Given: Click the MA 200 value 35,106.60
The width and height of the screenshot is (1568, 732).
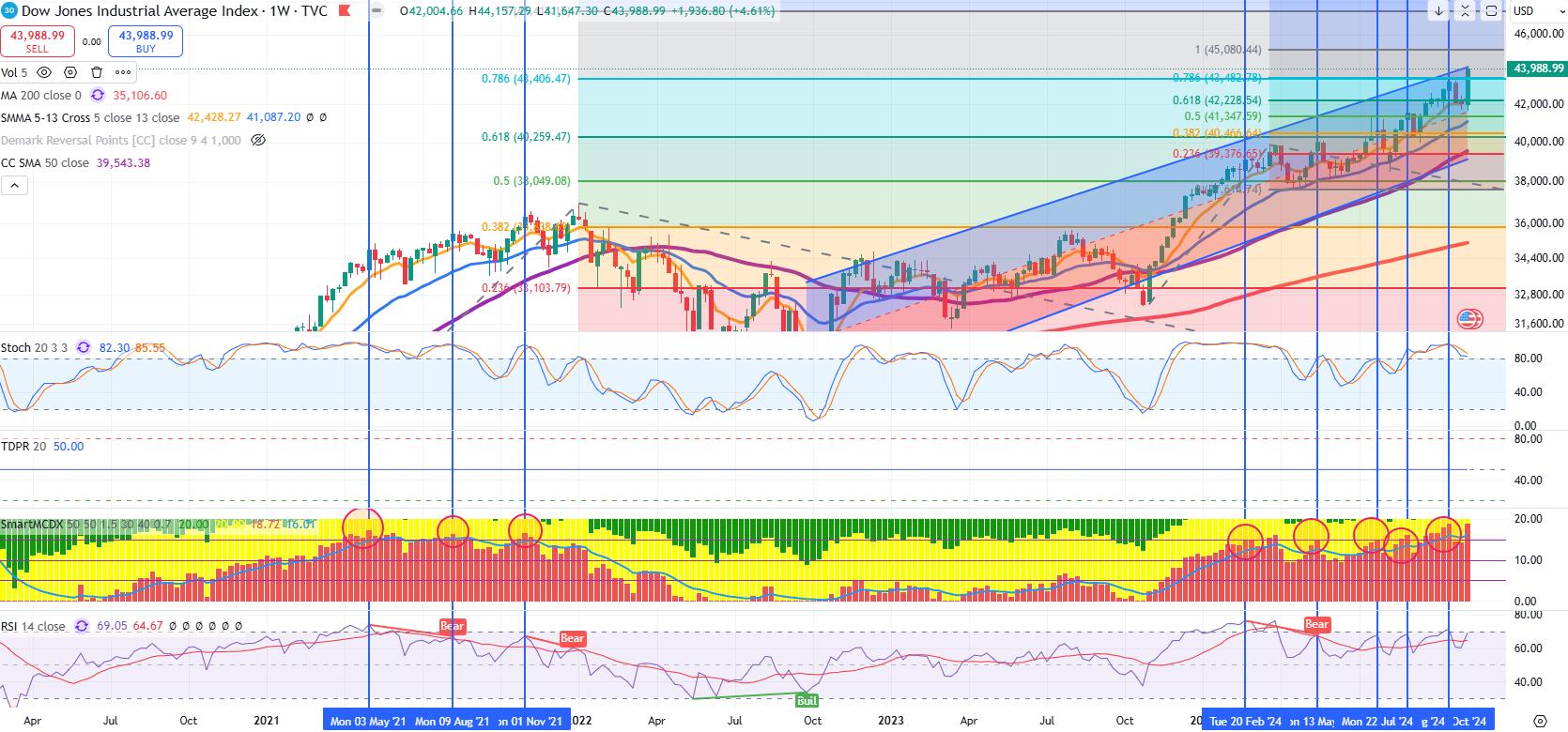Looking at the screenshot, I should pos(140,95).
